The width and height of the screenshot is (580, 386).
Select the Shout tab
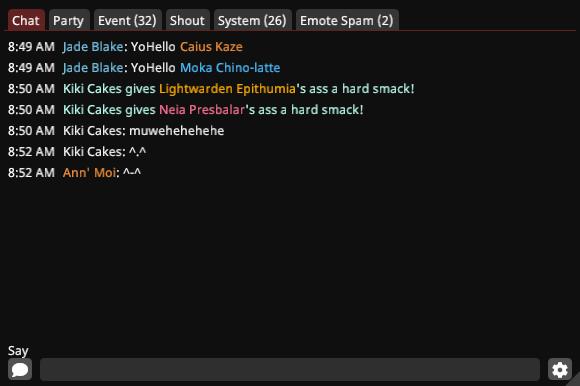tap(187, 20)
